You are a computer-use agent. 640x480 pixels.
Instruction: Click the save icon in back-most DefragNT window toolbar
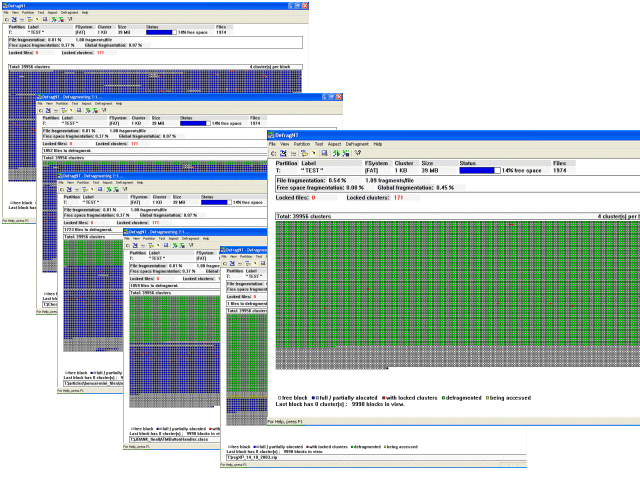coord(45,19)
